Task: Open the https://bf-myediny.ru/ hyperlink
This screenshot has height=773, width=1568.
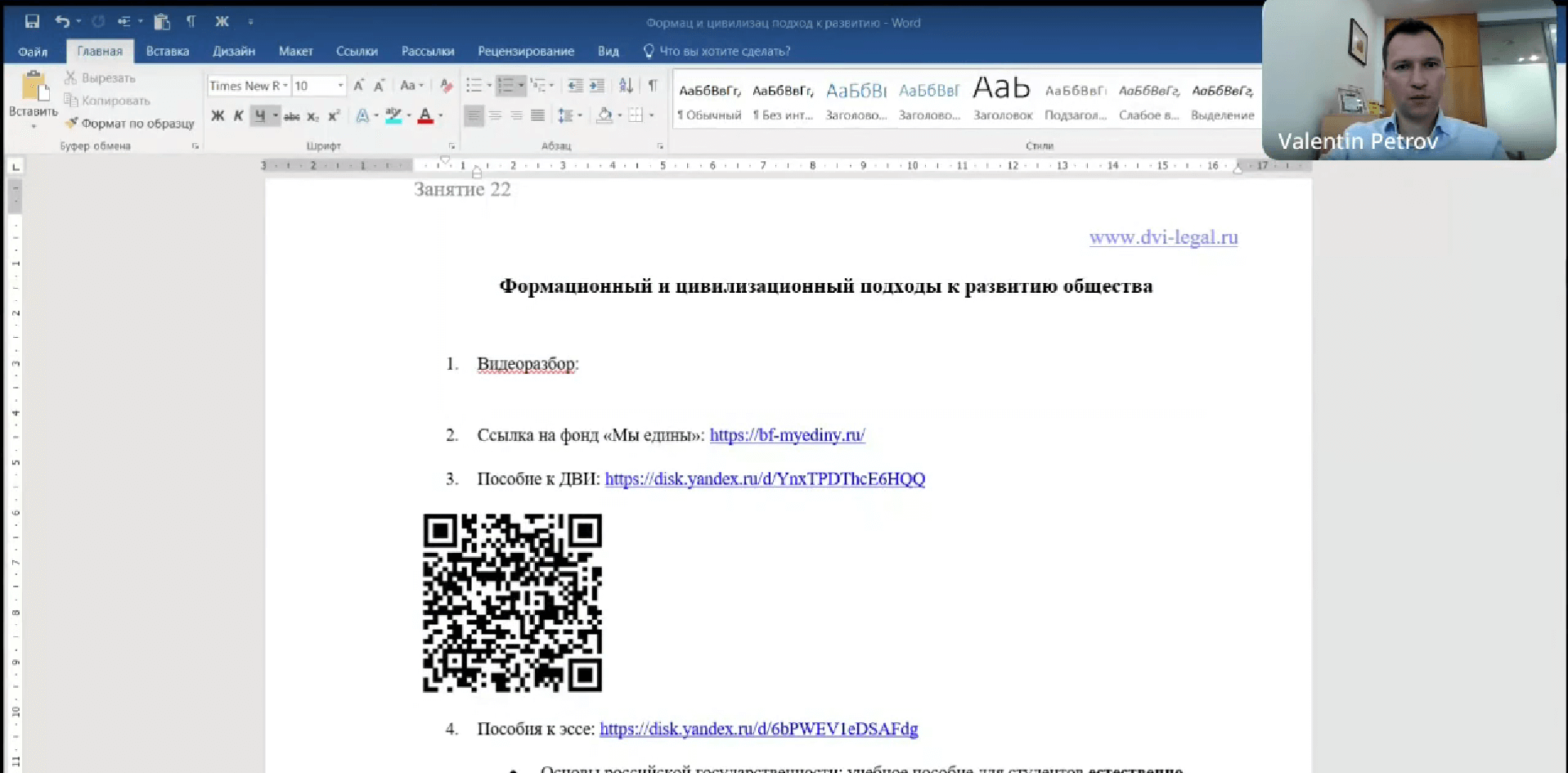Action: (786, 435)
